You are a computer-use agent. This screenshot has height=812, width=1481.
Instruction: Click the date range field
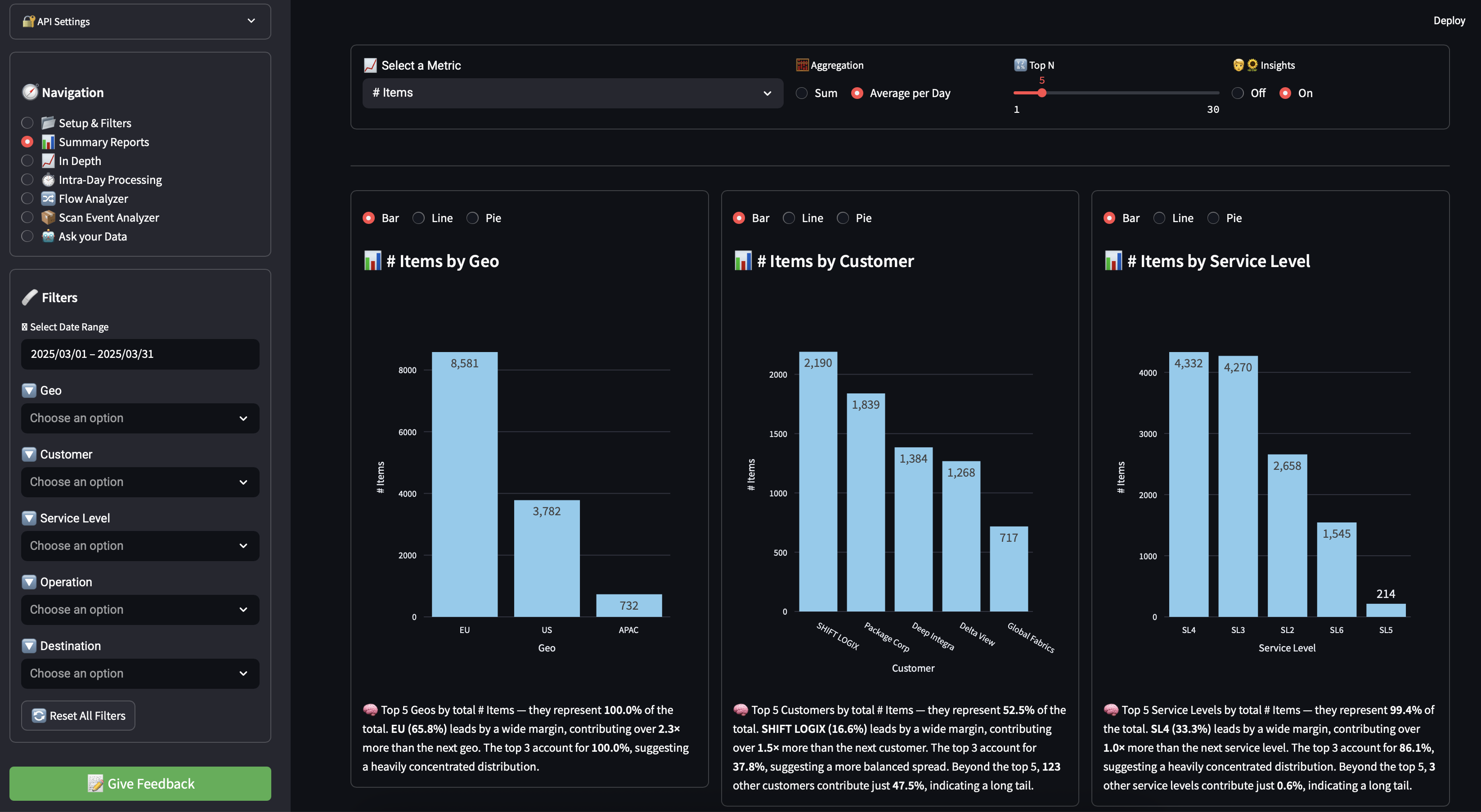[x=140, y=354]
